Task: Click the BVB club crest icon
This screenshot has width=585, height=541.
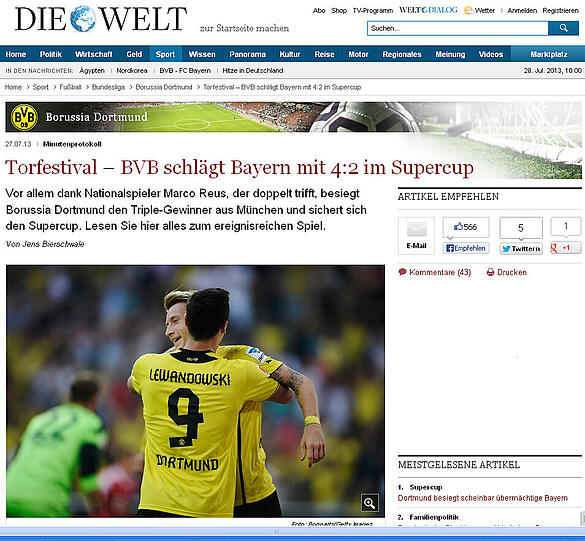Action: pyautogui.click(x=24, y=117)
